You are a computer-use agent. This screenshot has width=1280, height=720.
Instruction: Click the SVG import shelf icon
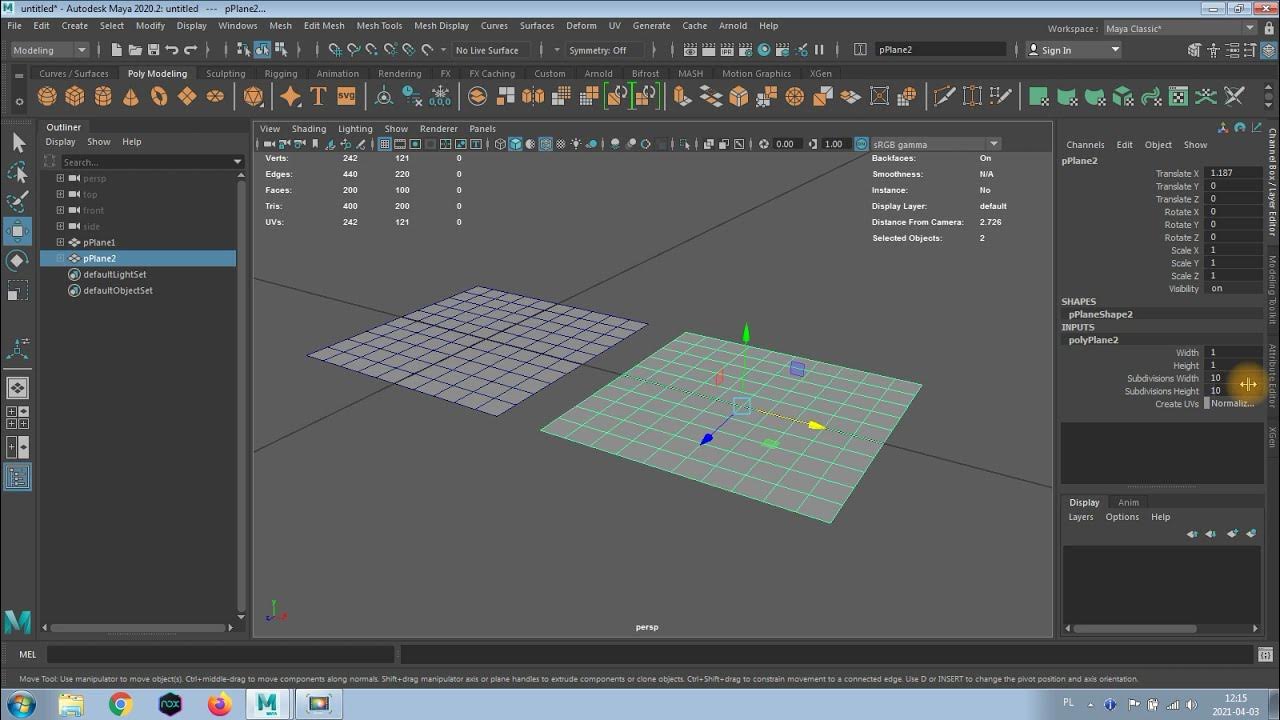coord(346,96)
